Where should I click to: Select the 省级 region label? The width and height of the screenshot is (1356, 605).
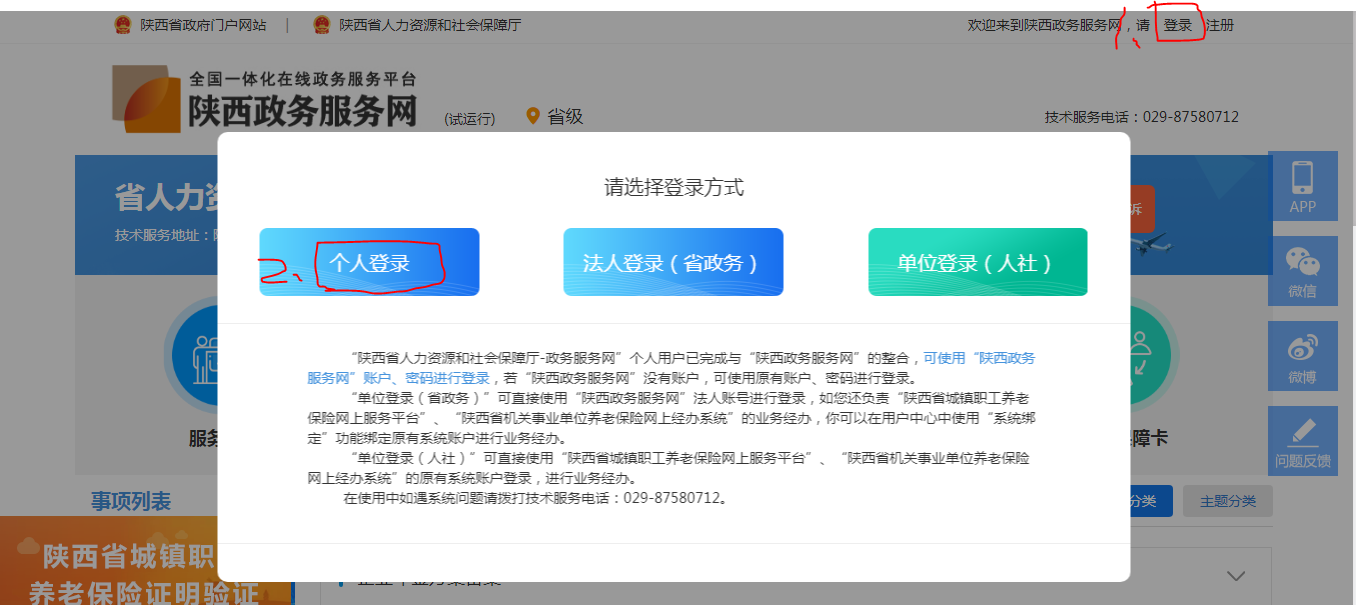(x=565, y=117)
